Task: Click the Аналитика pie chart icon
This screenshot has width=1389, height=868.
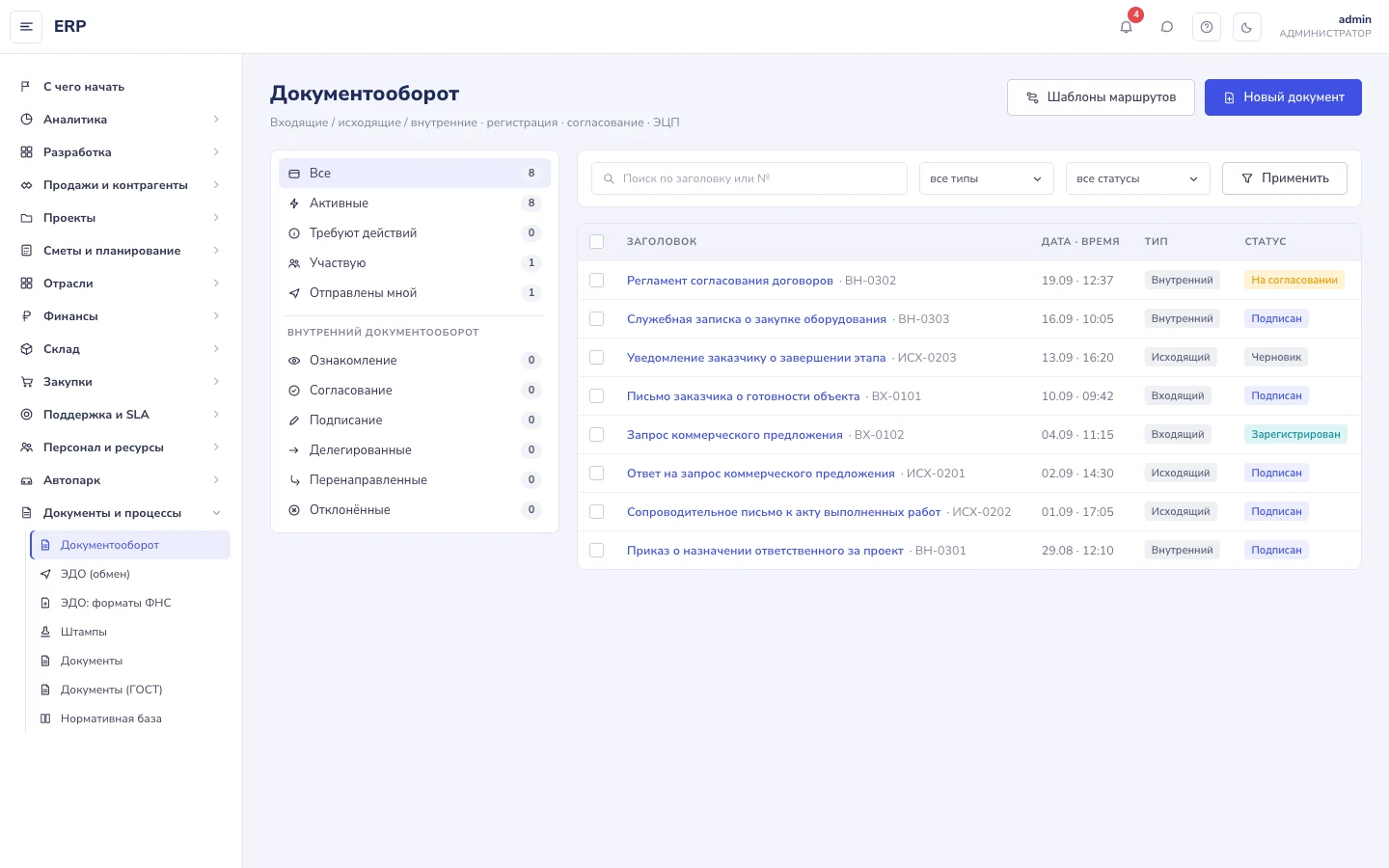Action: pyautogui.click(x=26, y=120)
